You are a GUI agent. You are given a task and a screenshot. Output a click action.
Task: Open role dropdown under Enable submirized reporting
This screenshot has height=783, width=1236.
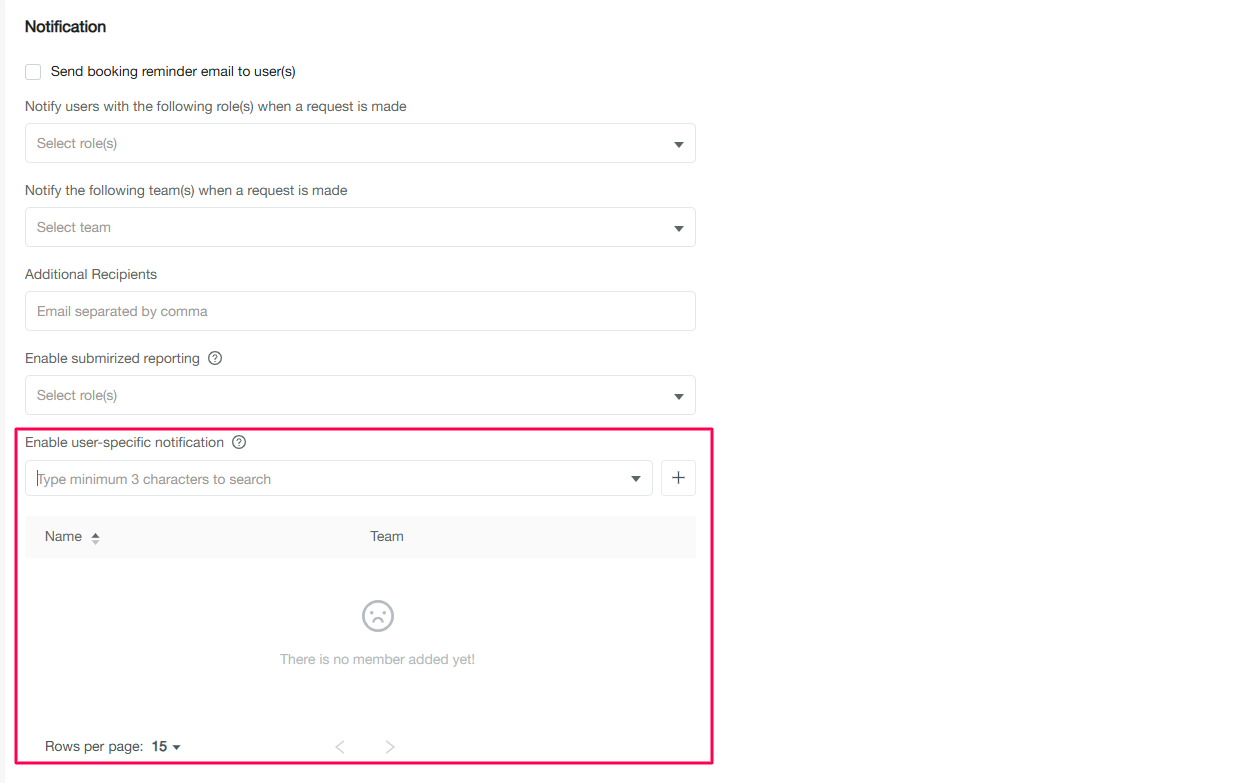[360, 395]
